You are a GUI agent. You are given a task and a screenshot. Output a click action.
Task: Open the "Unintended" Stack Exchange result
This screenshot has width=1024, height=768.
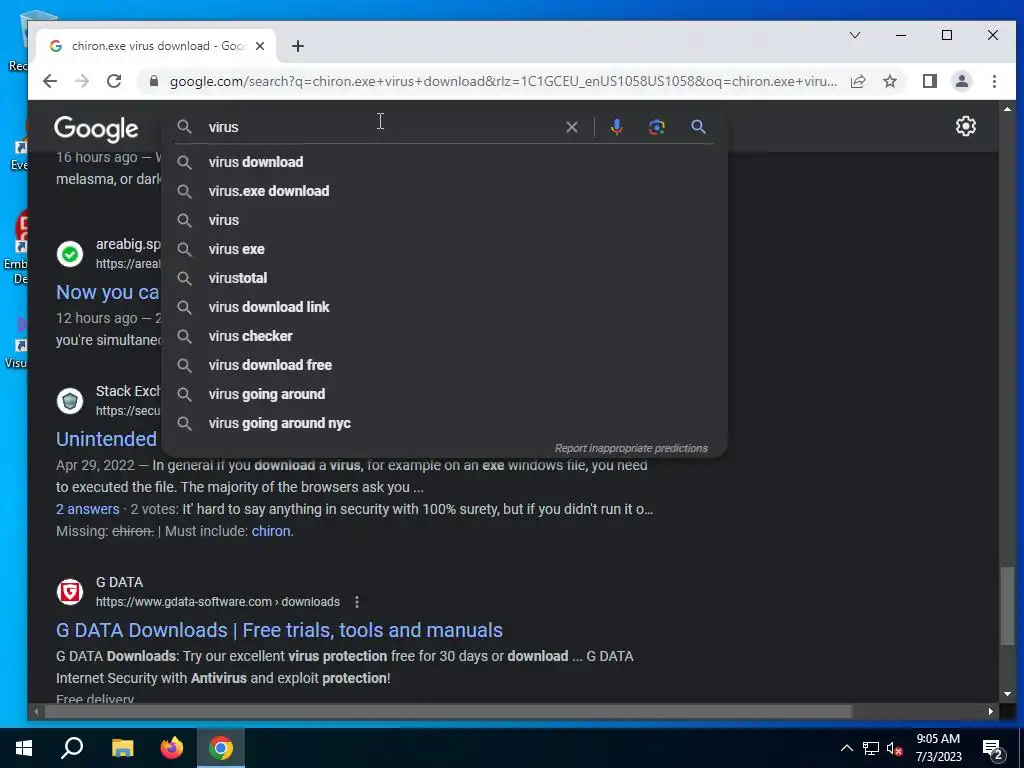coord(106,440)
